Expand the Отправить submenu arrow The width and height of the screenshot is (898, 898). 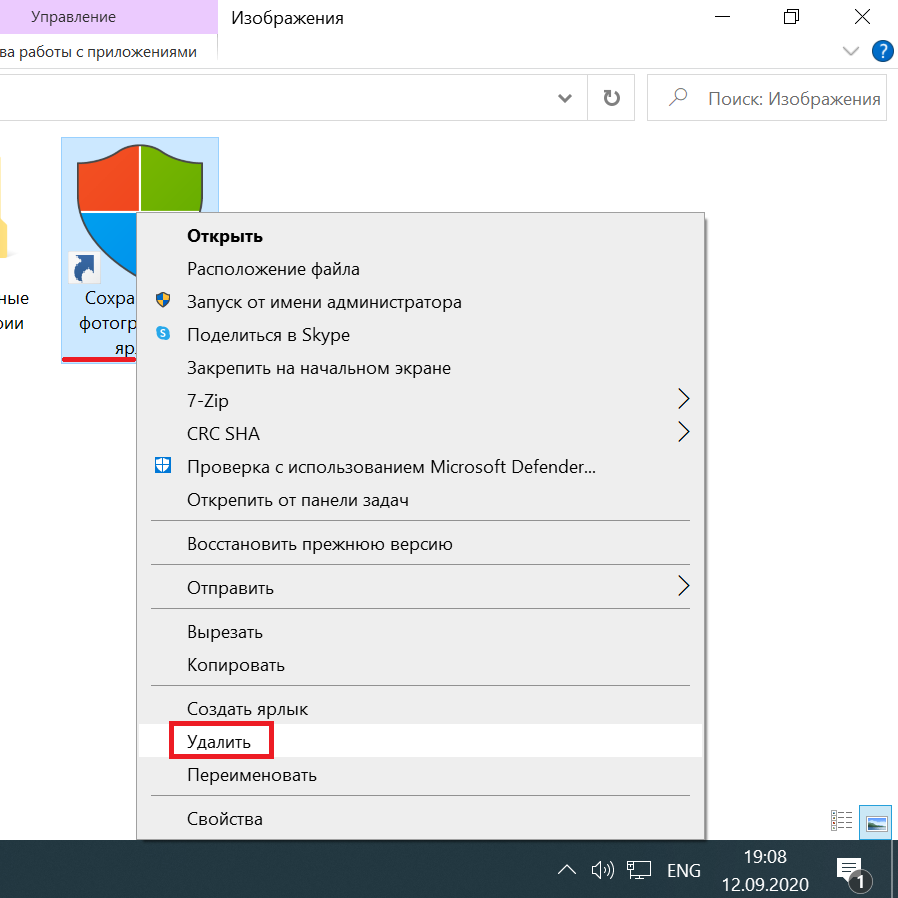click(683, 586)
